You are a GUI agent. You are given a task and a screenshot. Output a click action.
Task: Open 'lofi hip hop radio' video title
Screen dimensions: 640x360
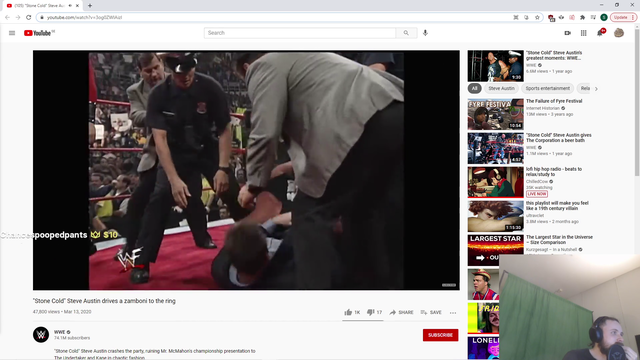pos(554,172)
